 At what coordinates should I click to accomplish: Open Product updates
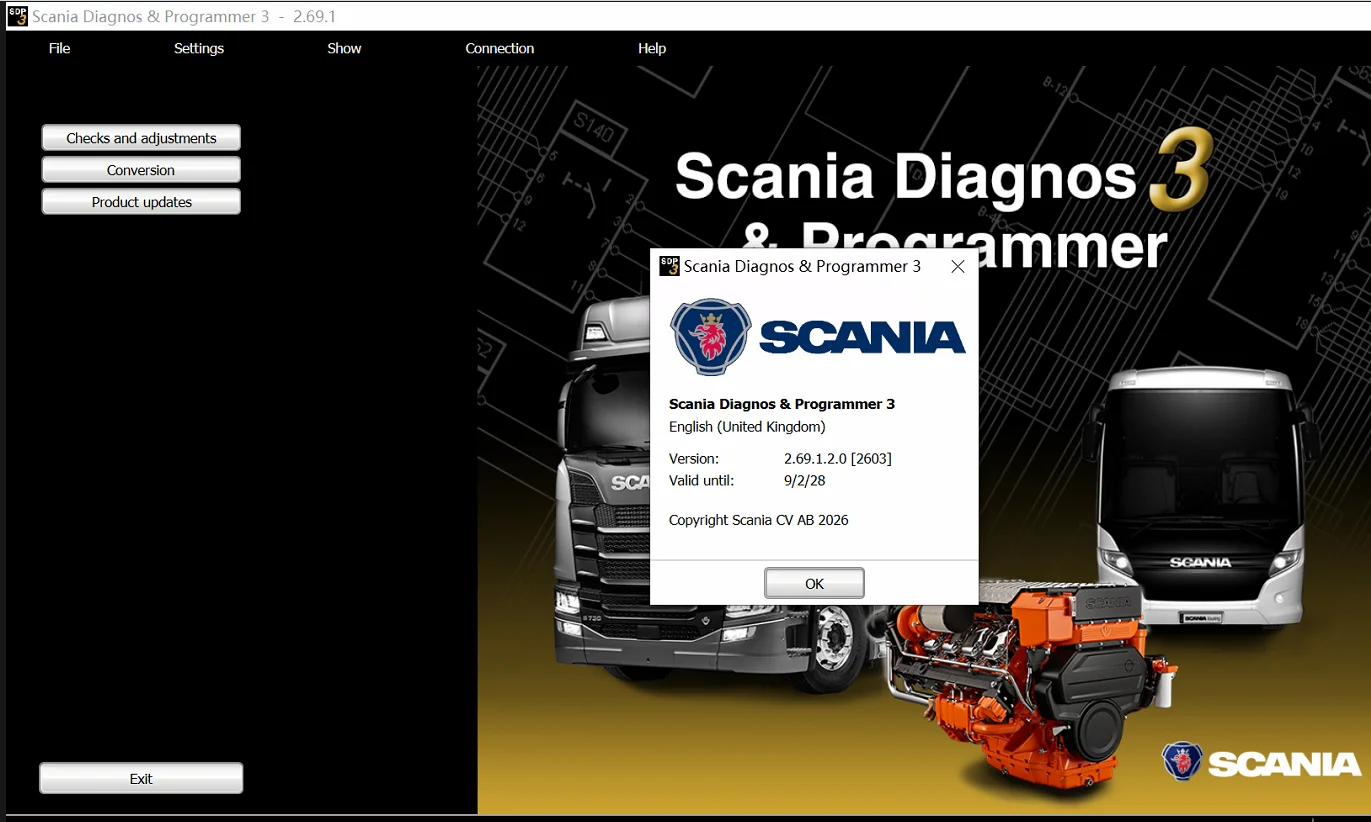(141, 202)
